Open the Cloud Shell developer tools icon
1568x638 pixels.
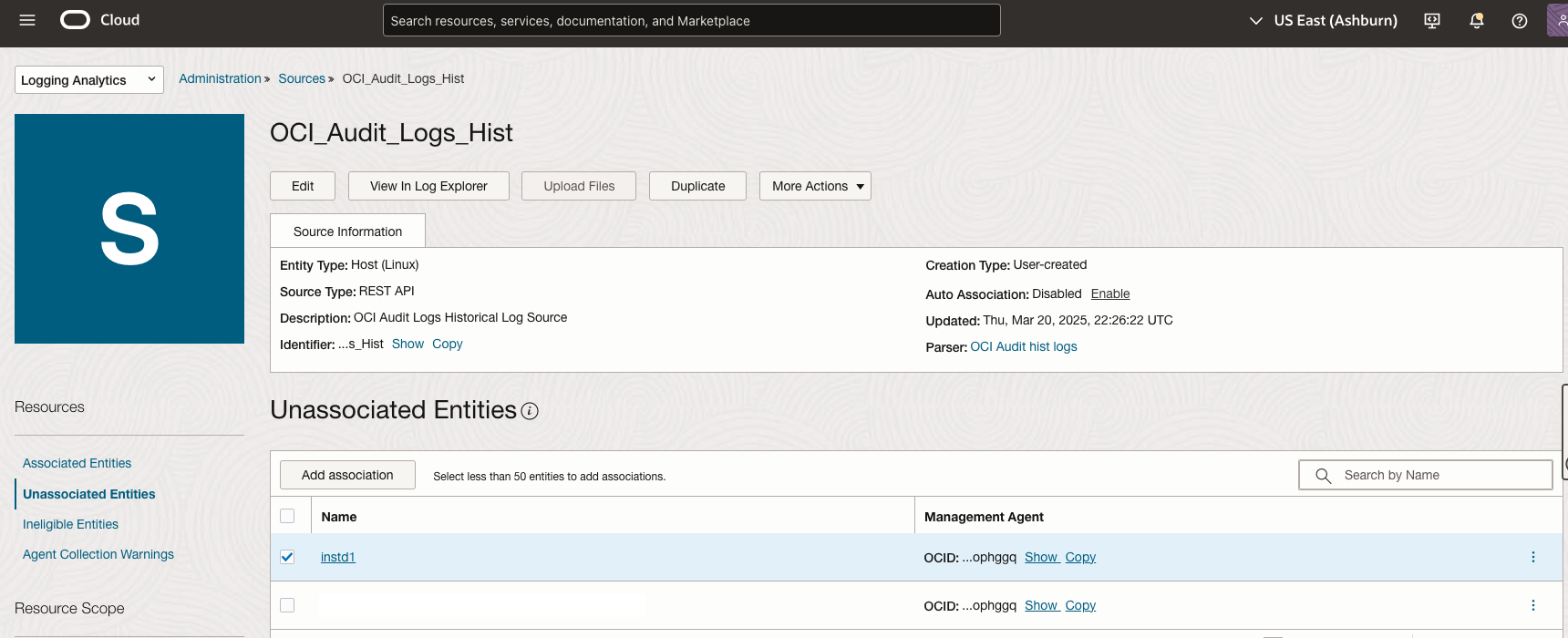(1432, 21)
